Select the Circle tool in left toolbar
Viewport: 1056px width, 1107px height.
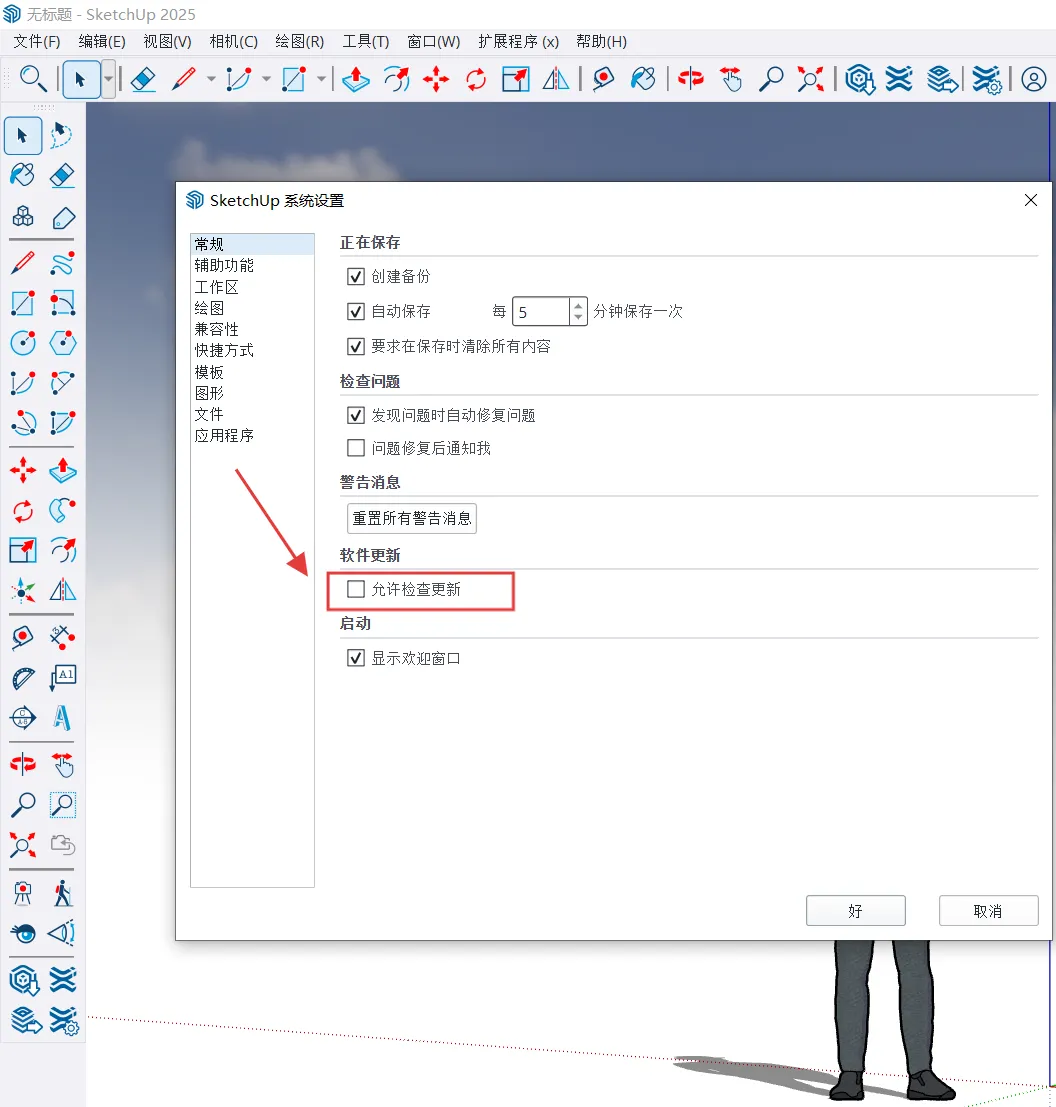coord(23,343)
